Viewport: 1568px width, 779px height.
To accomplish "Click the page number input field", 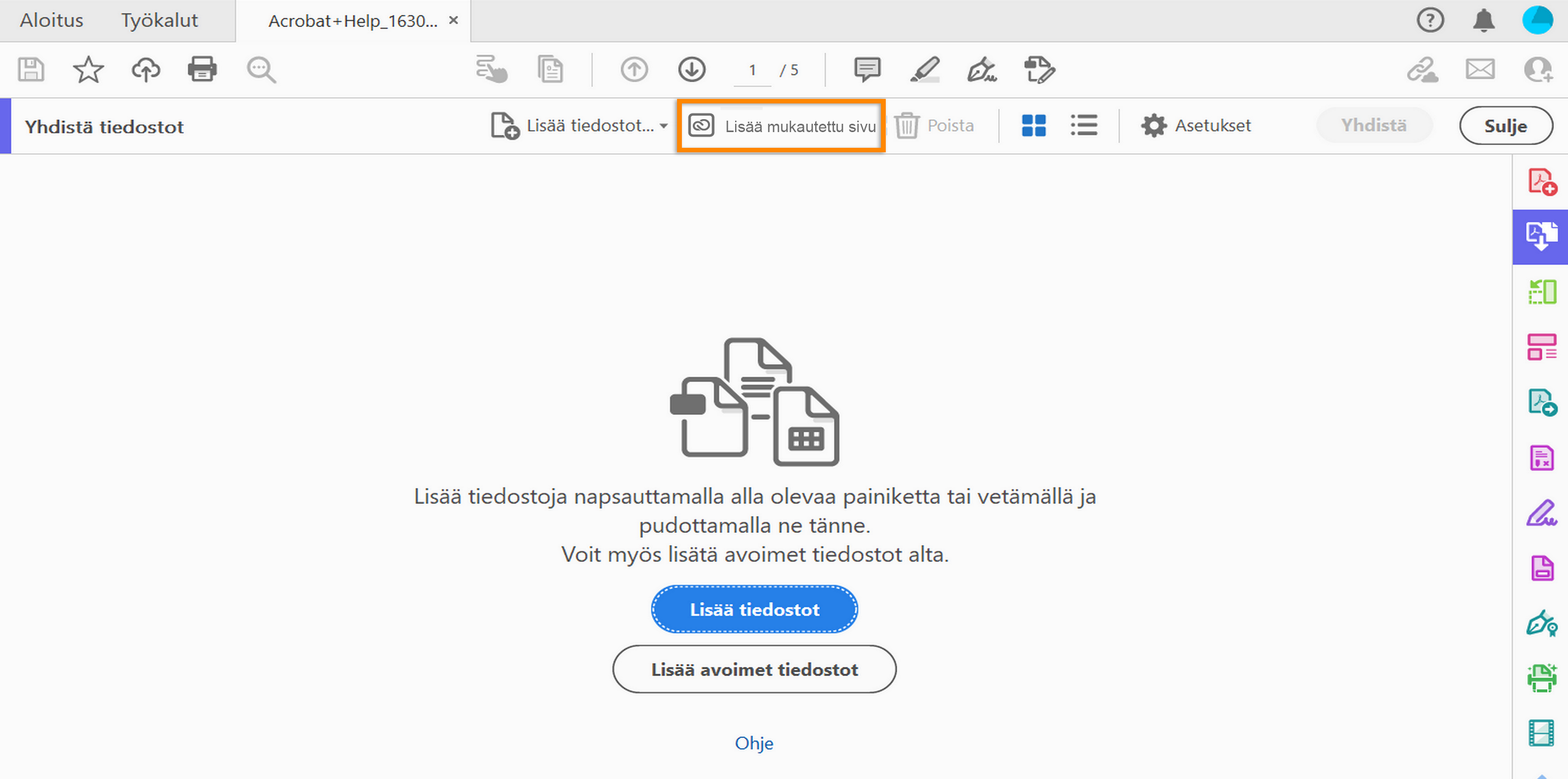I will [752, 71].
